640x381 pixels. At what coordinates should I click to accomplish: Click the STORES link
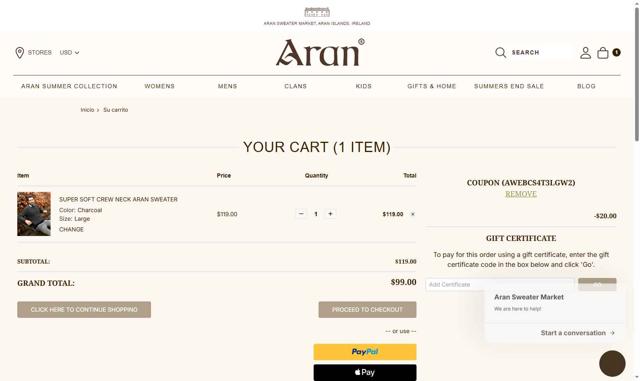pos(40,53)
